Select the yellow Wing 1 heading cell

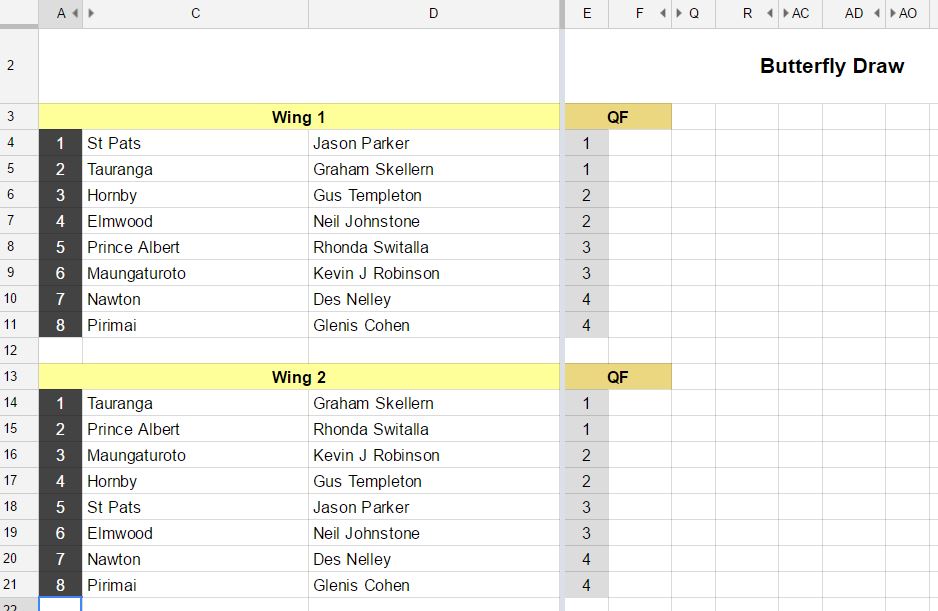(298, 117)
